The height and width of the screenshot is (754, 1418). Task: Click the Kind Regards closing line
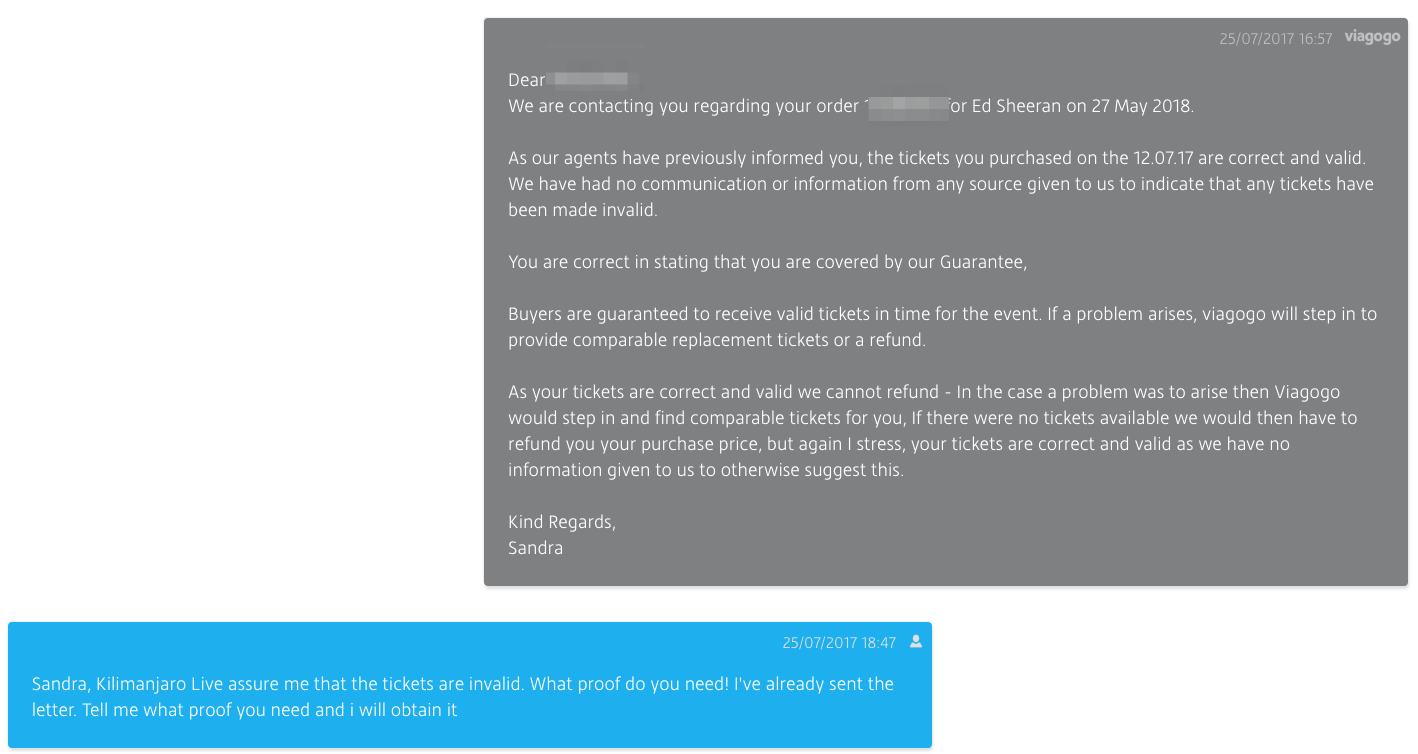click(561, 521)
